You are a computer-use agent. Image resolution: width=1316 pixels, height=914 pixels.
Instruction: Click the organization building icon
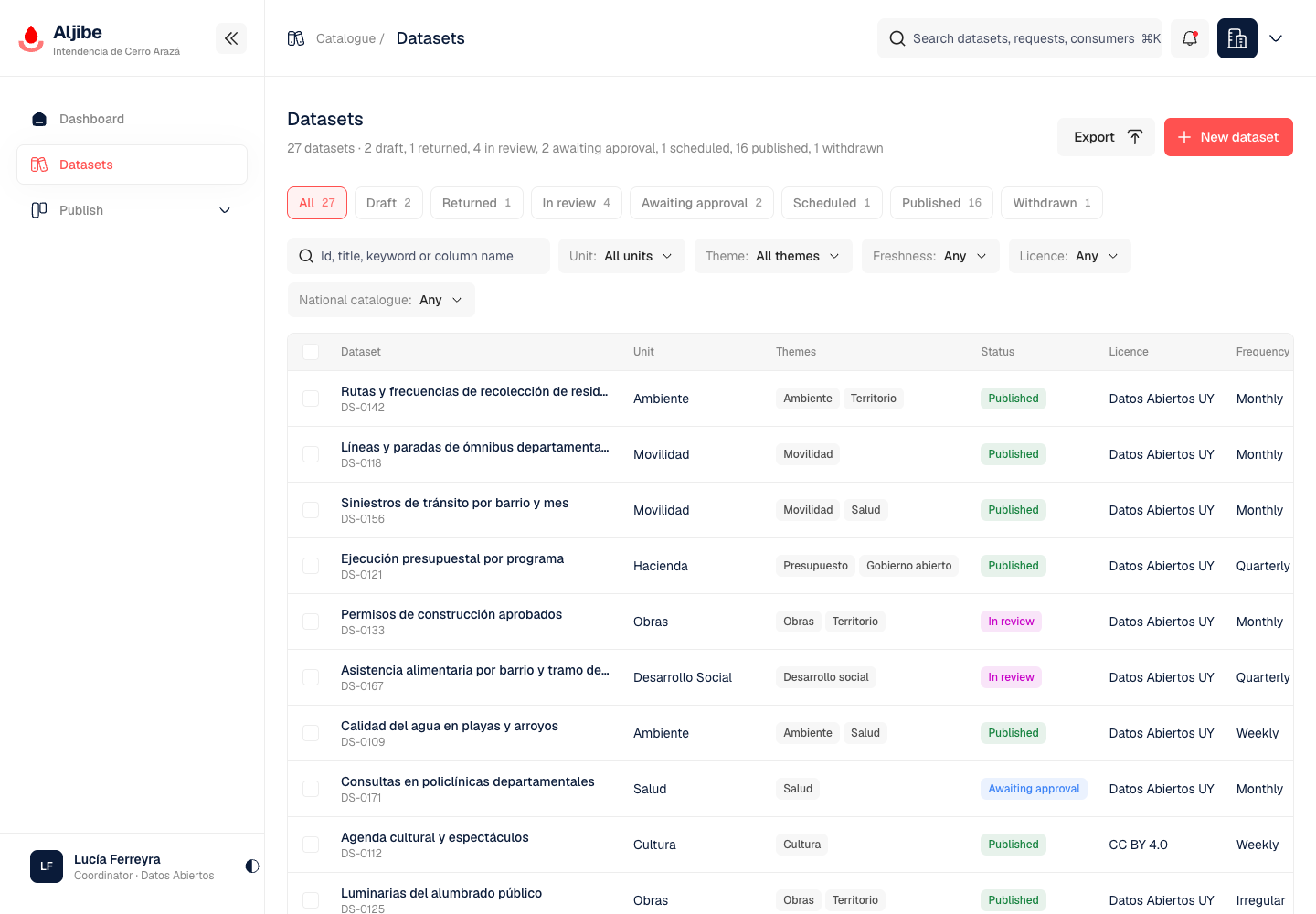coord(1237,38)
